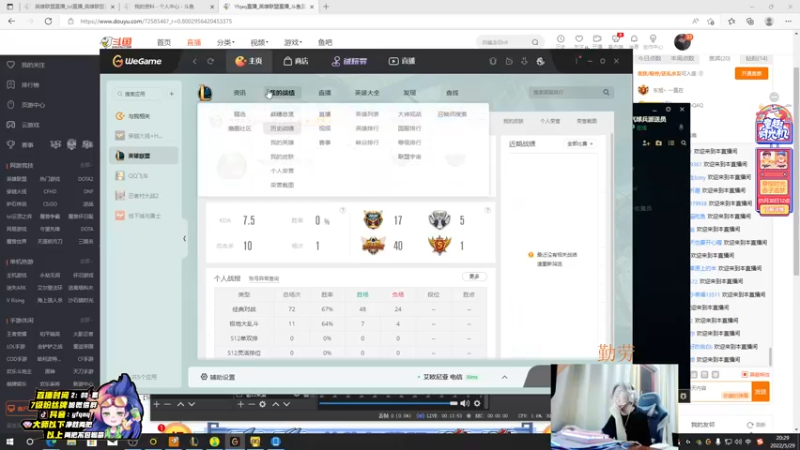Choose 我的英雄 in the dropdown menu
800x450 pixels.
click(x=282, y=142)
